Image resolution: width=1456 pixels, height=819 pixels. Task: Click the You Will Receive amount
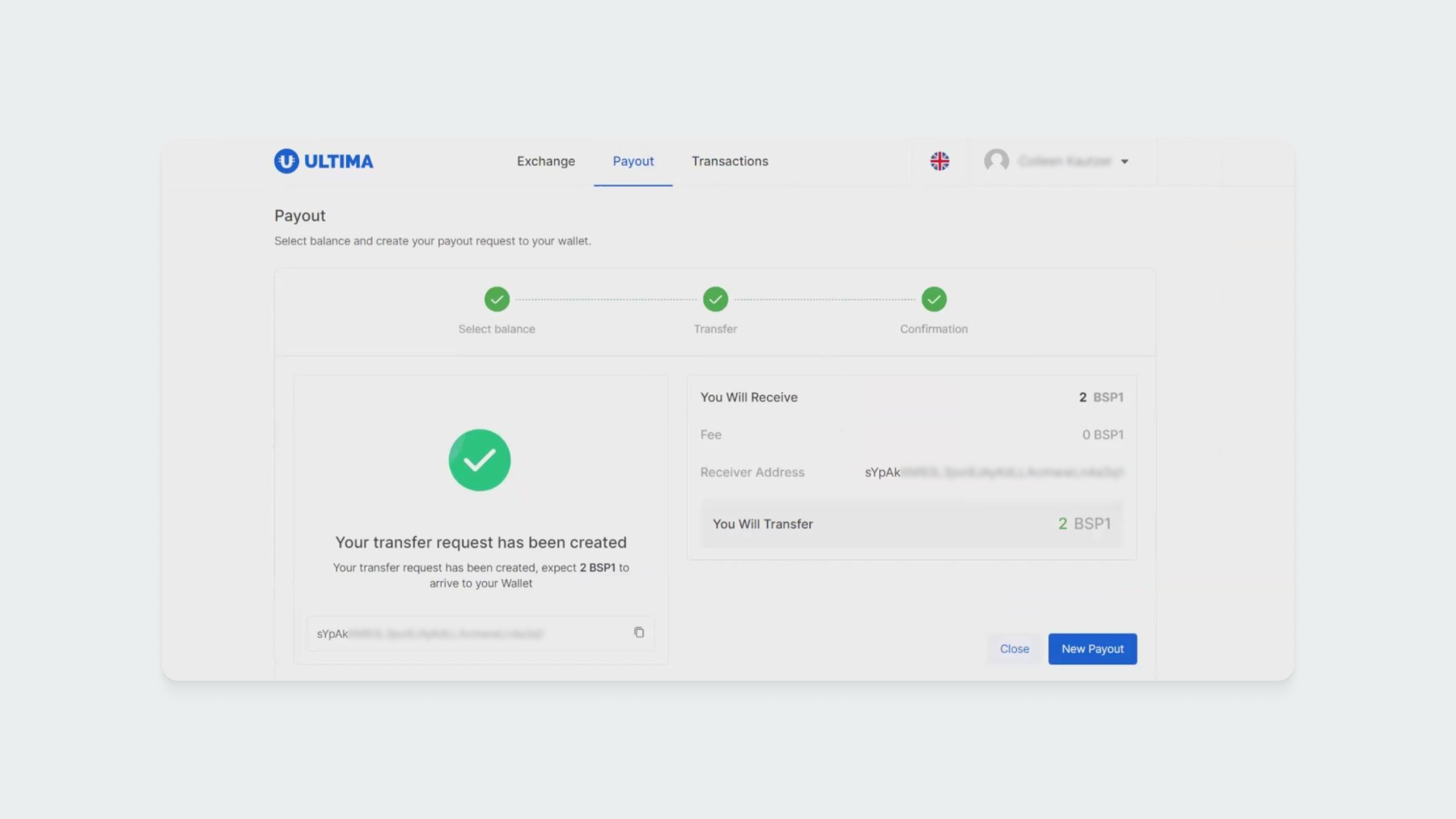(x=1100, y=397)
